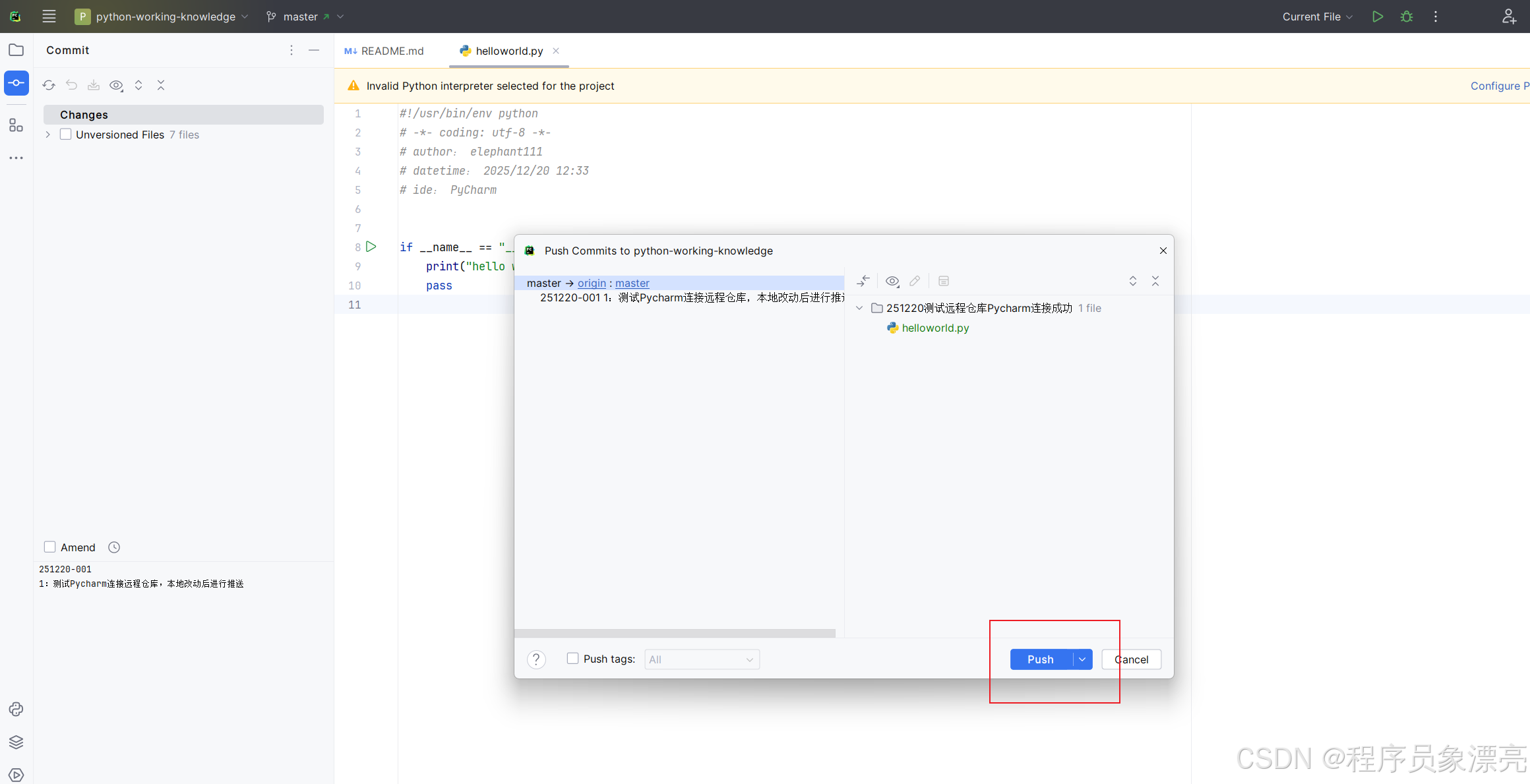The height and width of the screenshot is (784, 1530).
Task: Show commit message history clock icon
Action: (114, 547)
